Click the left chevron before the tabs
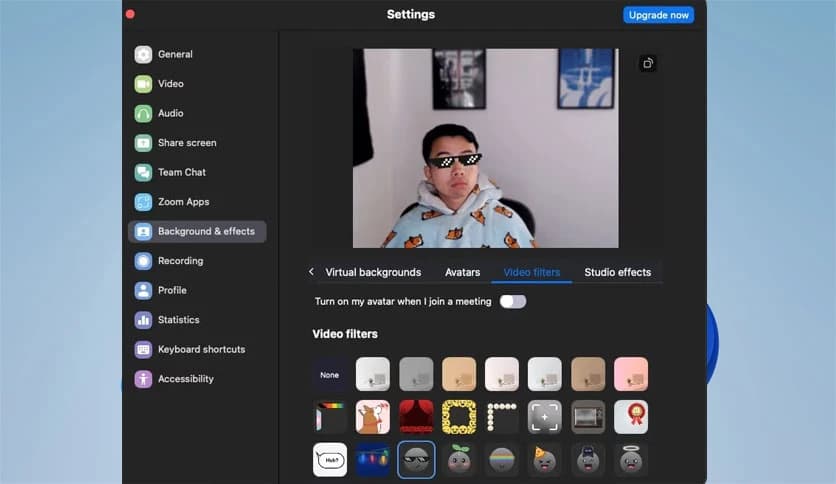836x484 pixels. [x=311, y=272]
